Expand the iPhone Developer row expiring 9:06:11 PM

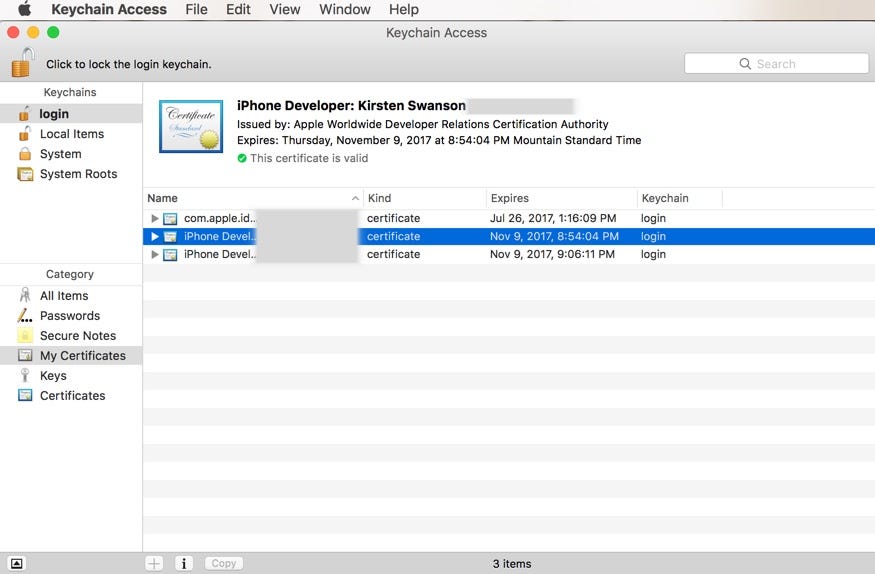coord(155,254)
